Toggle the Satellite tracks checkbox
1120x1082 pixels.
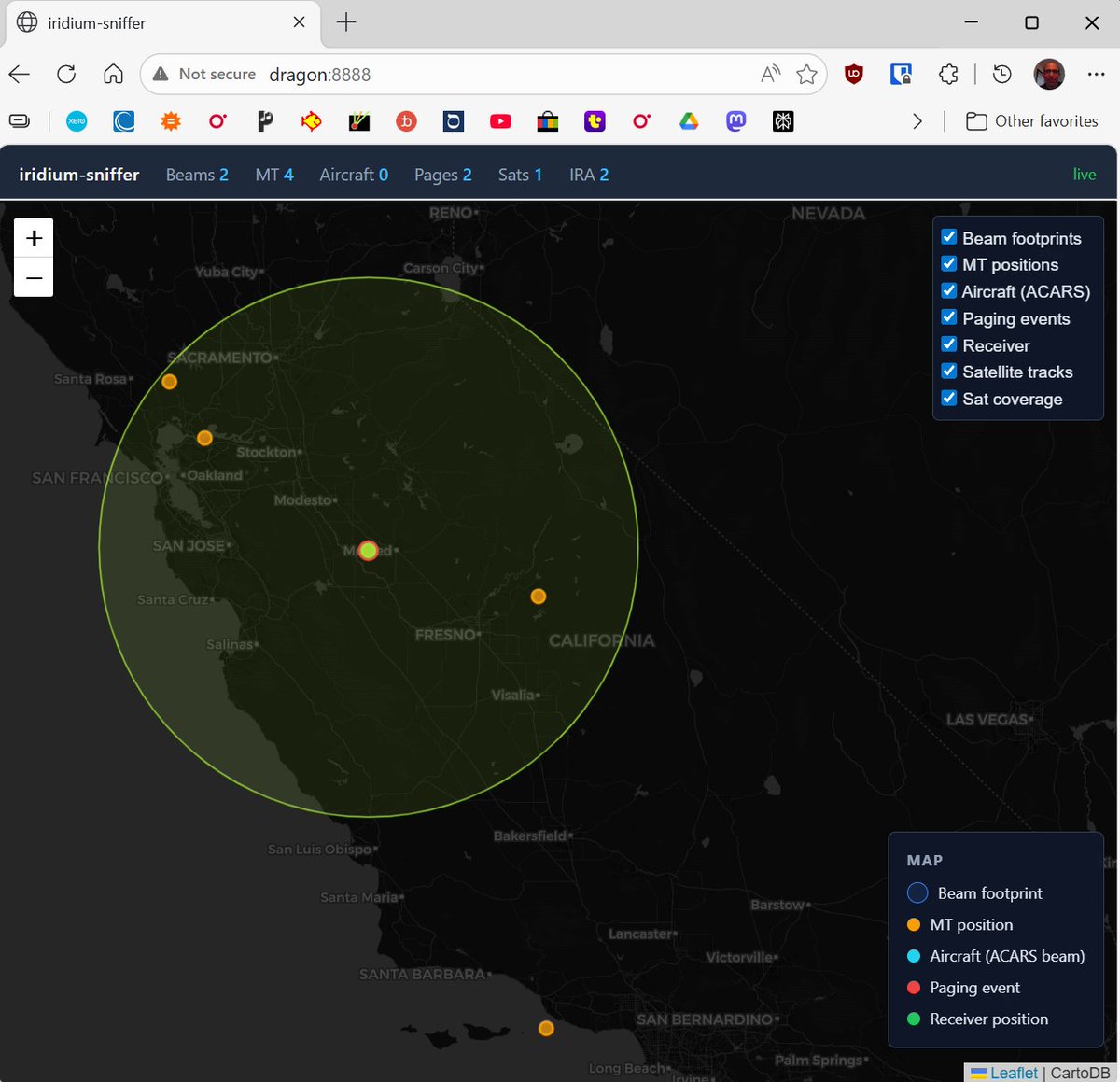click(x=949, y=372)
